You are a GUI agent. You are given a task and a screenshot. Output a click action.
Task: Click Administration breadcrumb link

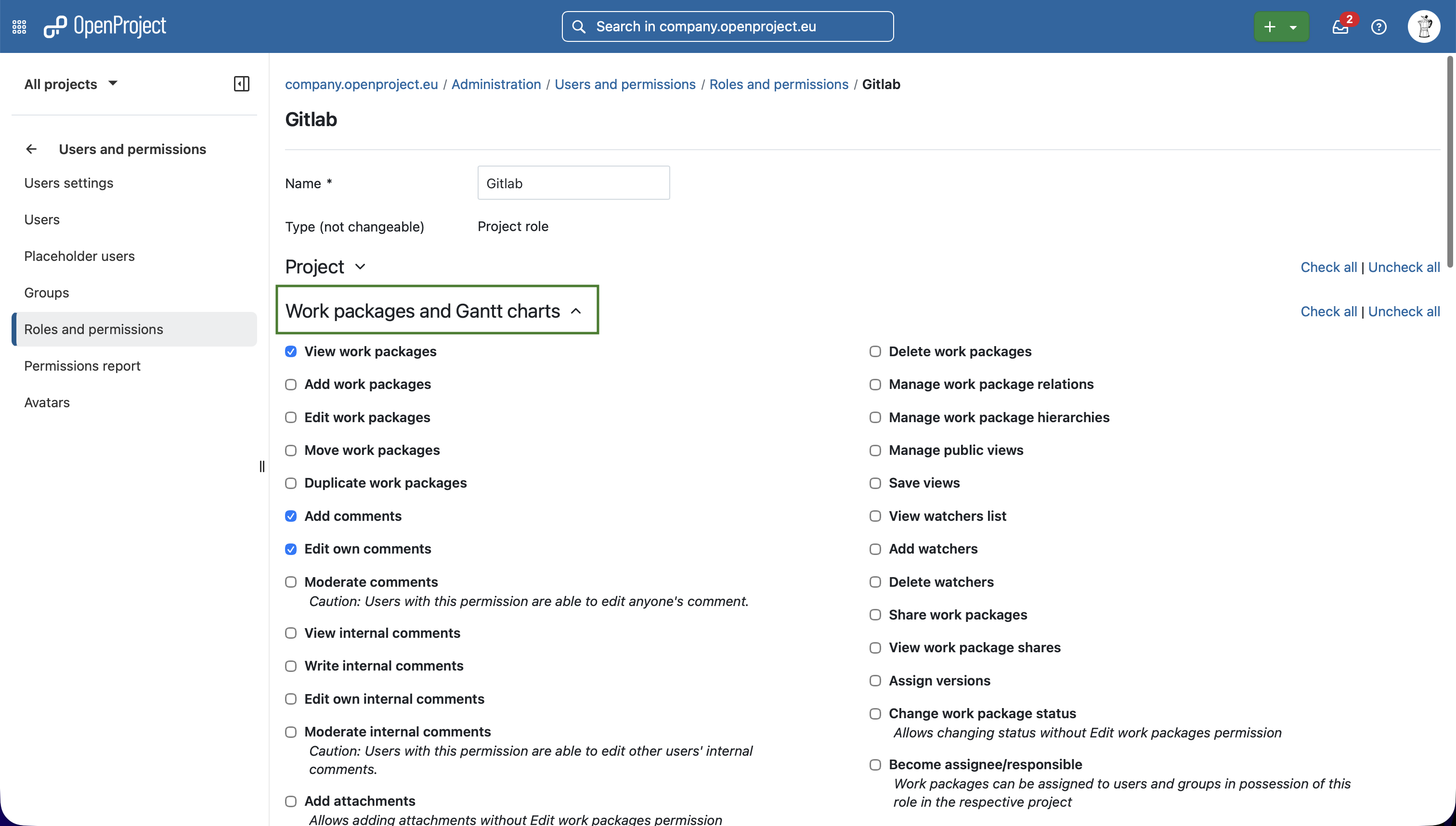[496, 84]
